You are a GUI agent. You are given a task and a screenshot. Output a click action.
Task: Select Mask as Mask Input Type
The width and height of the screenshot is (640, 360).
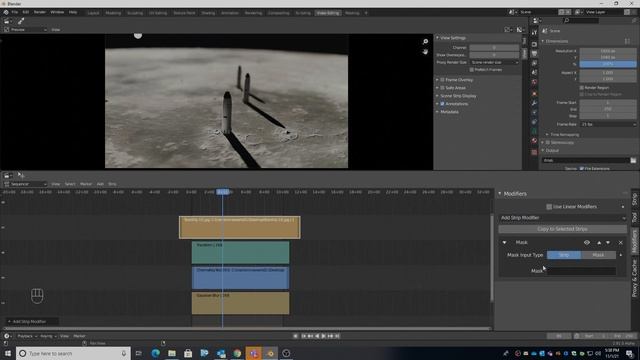tap(598, 255)
